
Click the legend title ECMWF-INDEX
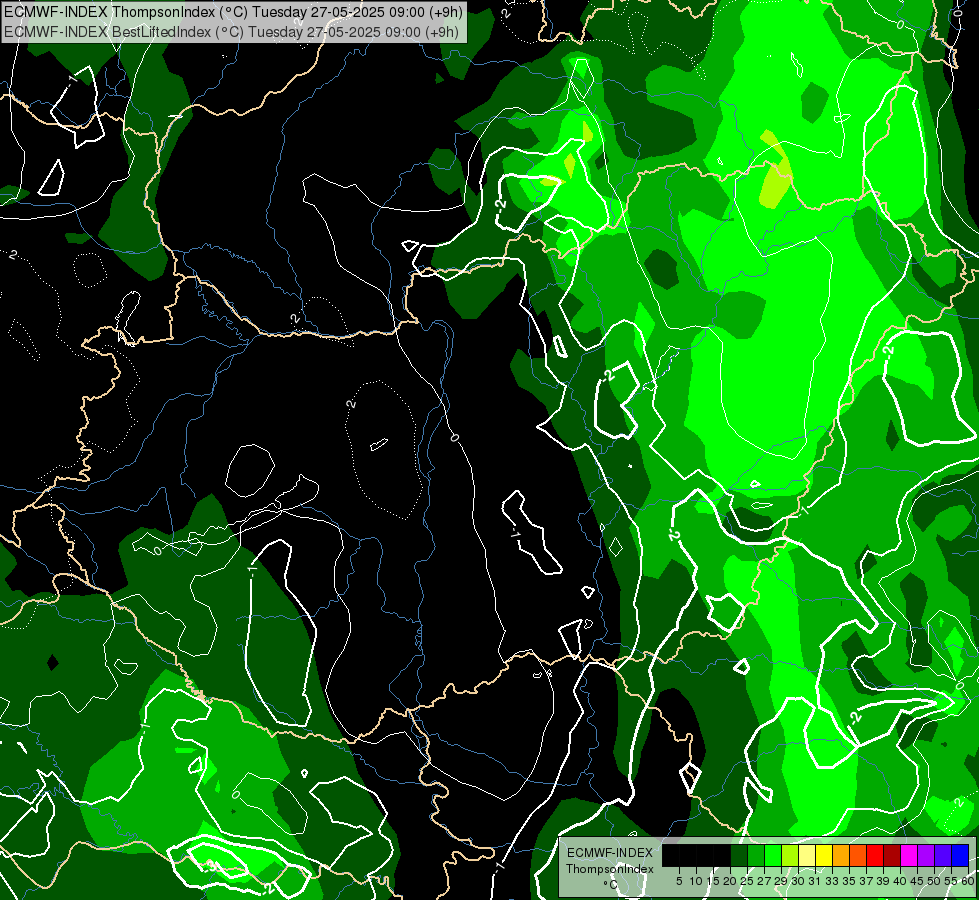[610, 853]
